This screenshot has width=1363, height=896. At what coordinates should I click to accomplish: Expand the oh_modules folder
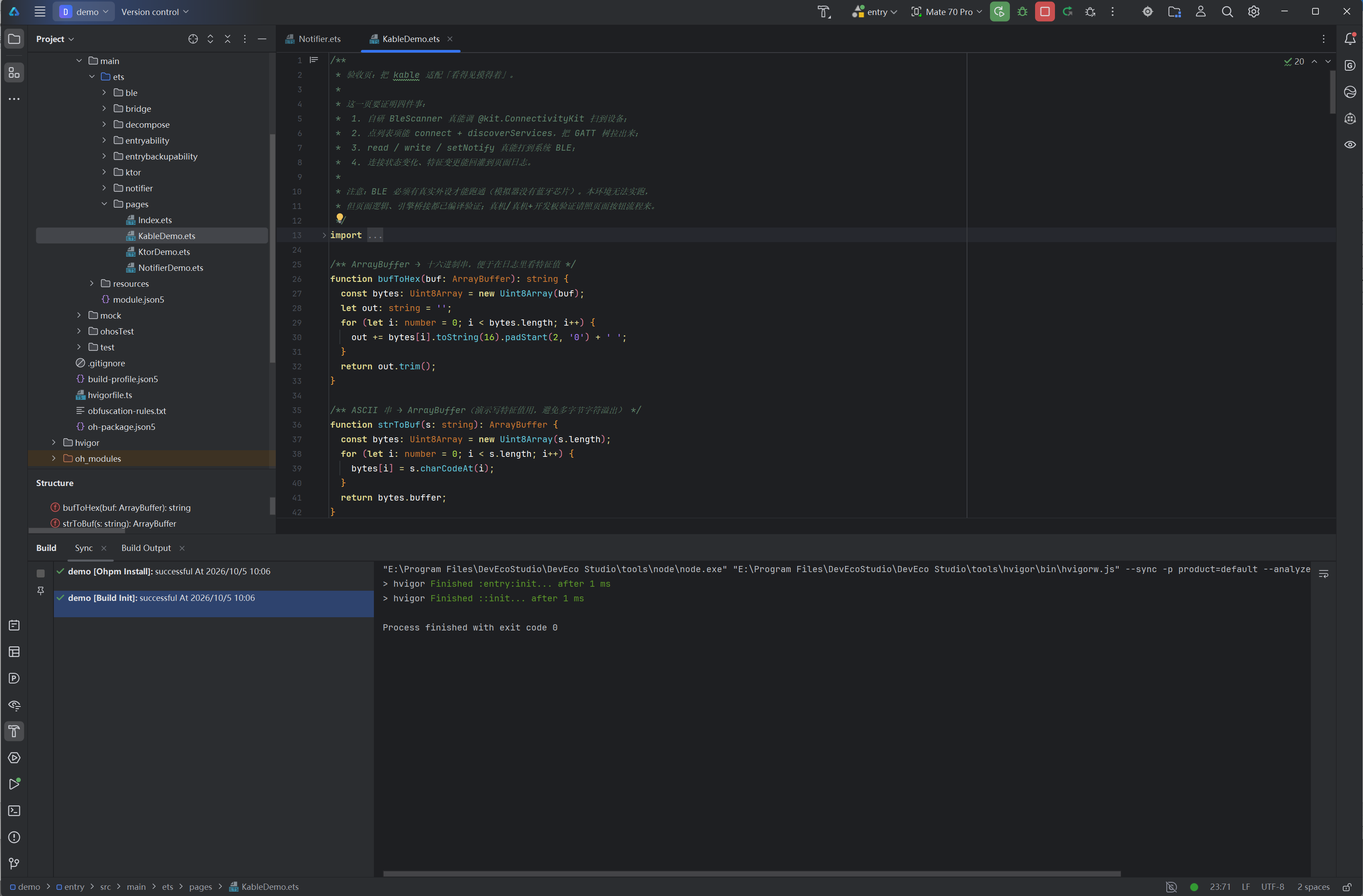point(54,458)
